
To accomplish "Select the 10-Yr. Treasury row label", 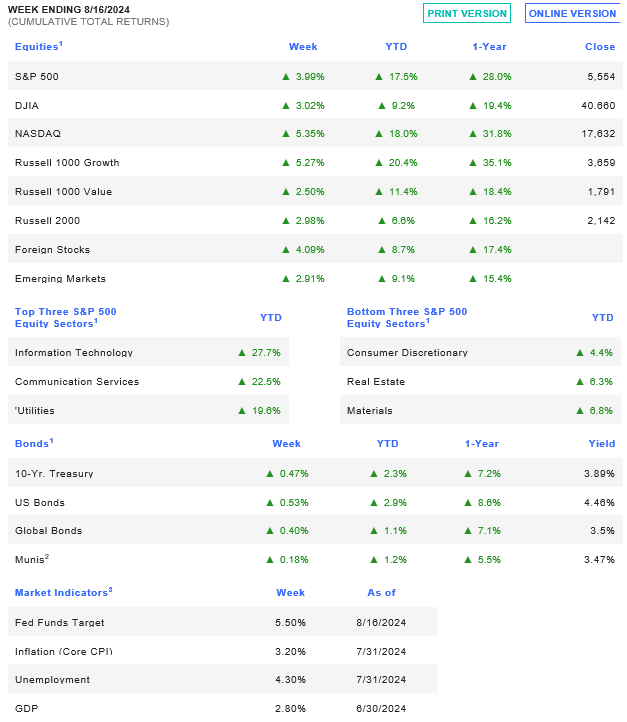I will (x=54, y=473).
